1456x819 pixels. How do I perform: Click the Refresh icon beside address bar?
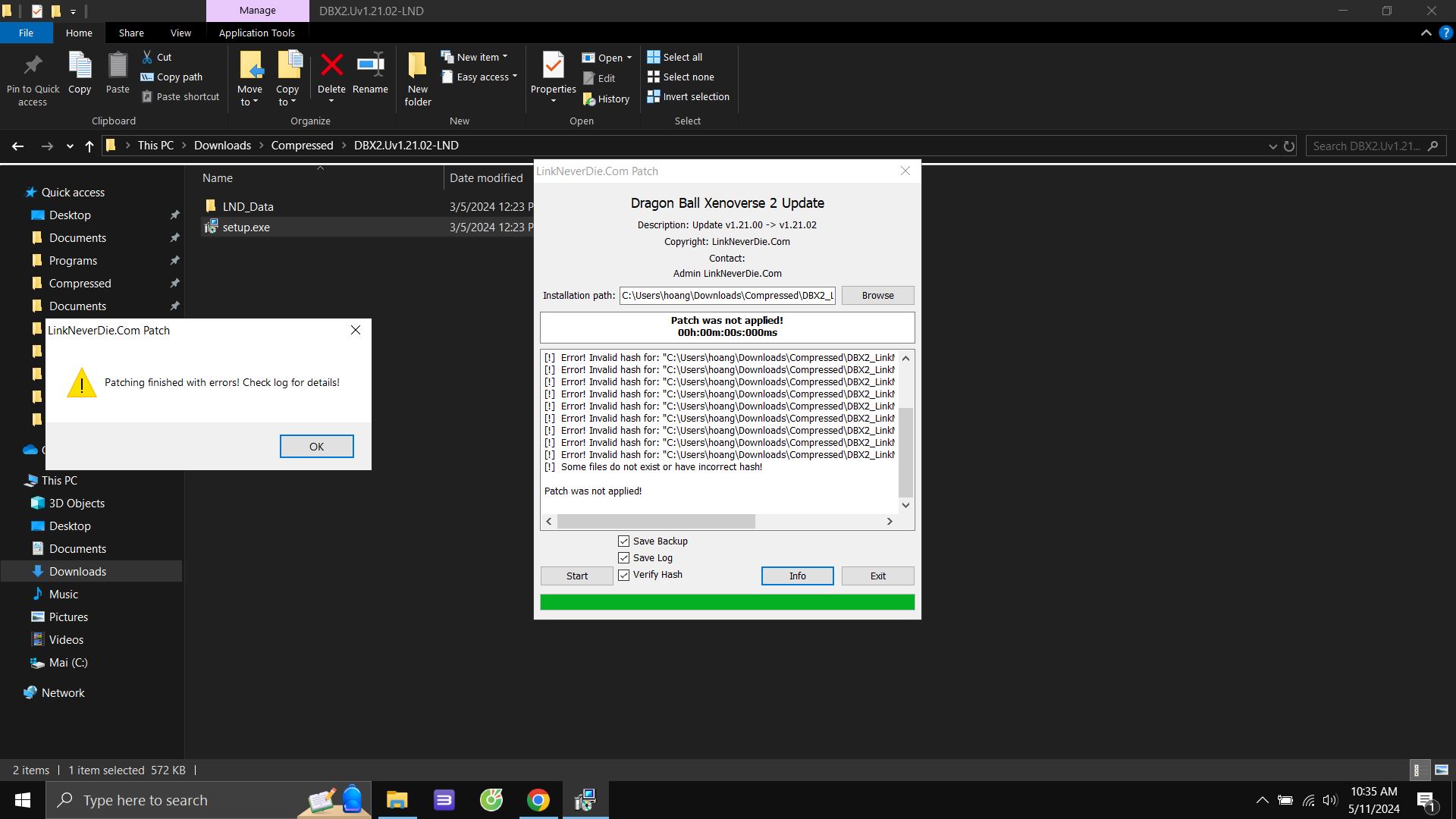pos(1289,146)
